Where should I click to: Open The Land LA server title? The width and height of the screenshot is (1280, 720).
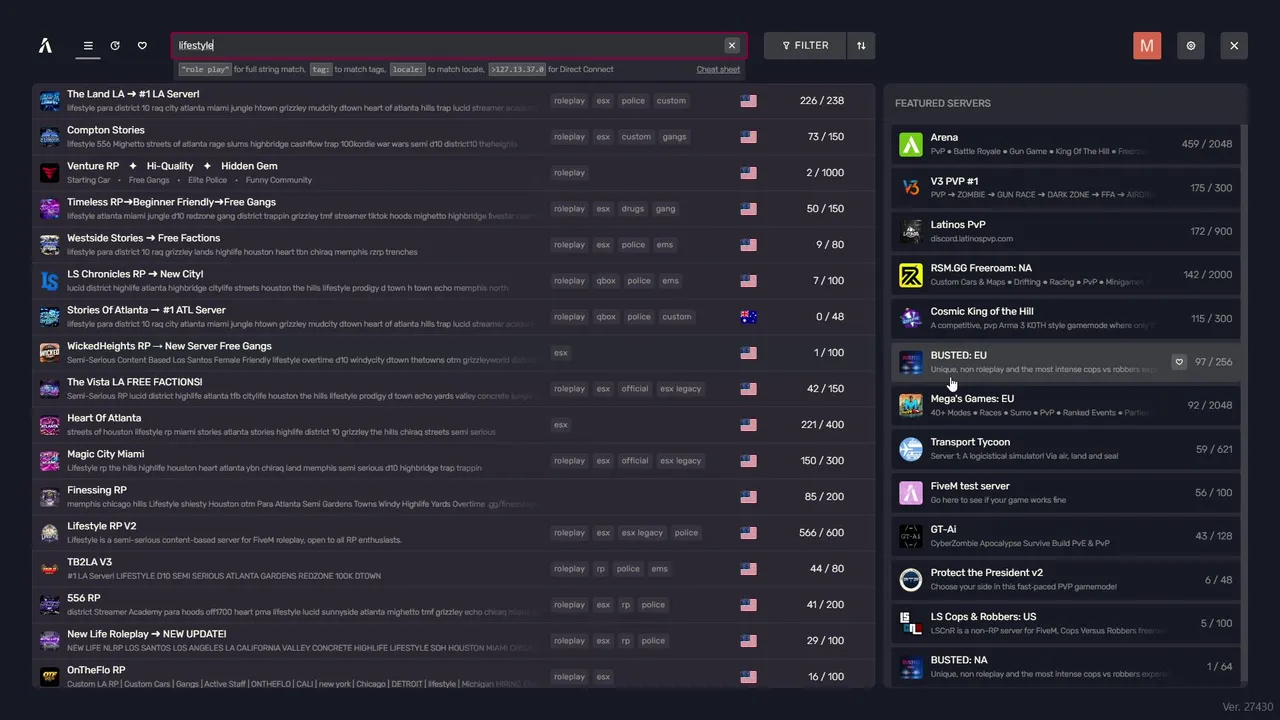pos(133,94)
